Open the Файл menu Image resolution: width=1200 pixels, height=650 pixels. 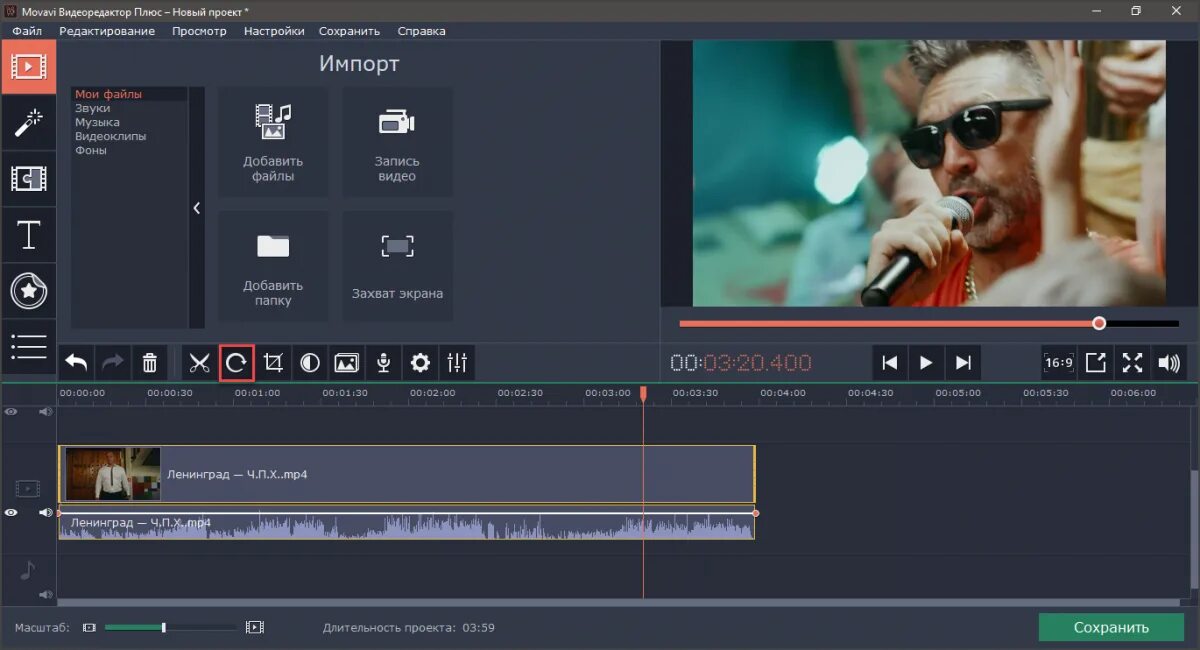click(x=27, y=31)
